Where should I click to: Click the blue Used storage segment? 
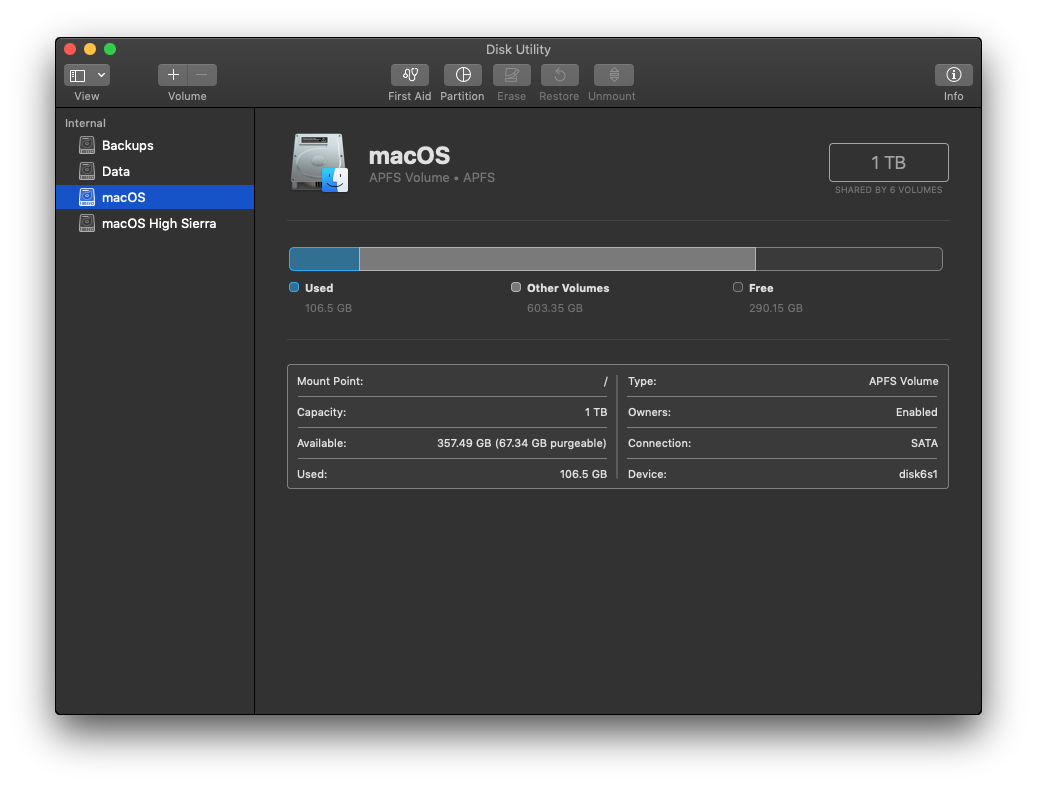pyautogui.click(x=324, y=260)
